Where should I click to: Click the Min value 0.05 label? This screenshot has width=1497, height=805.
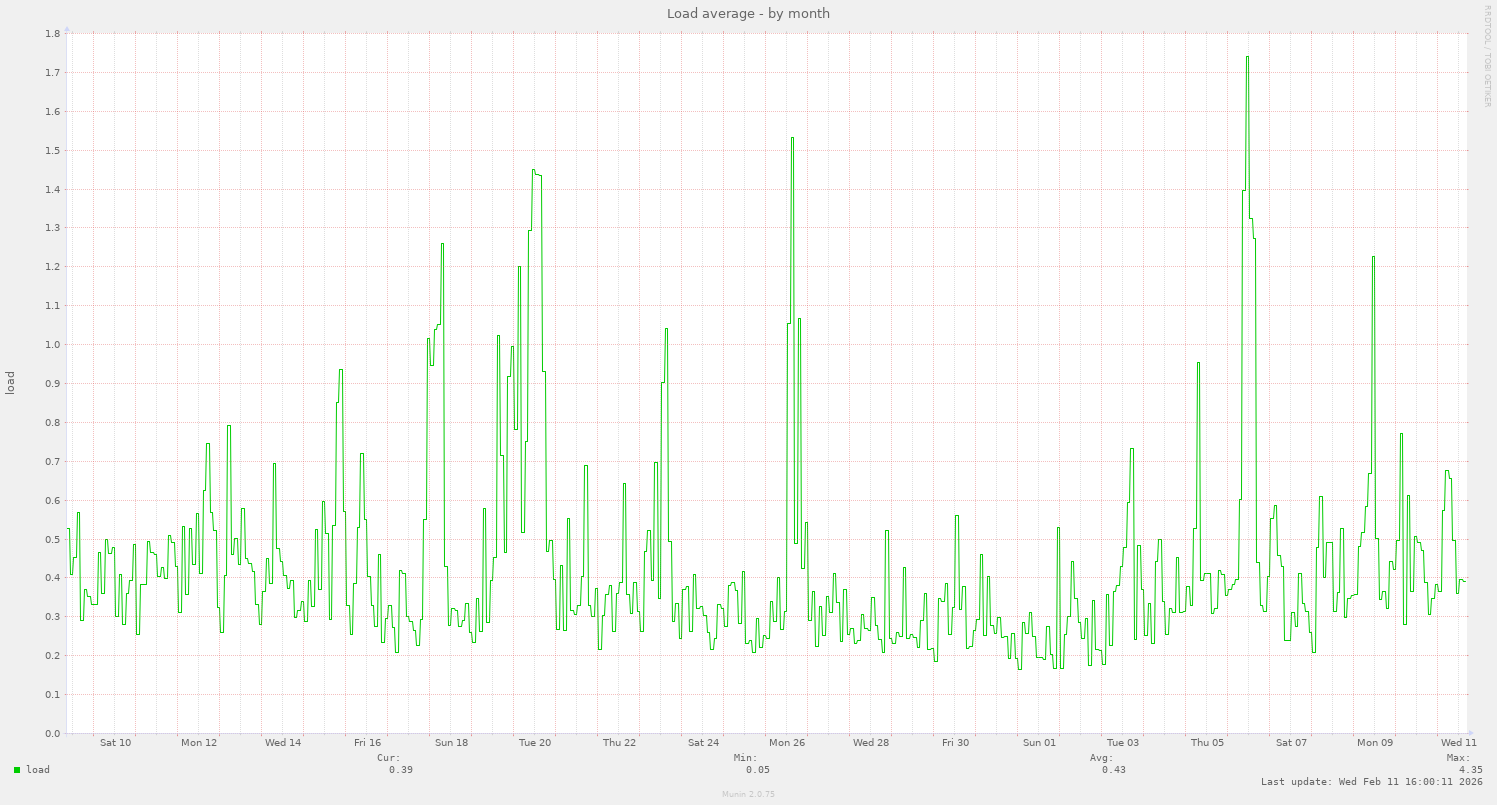click(x=757, y=769)
